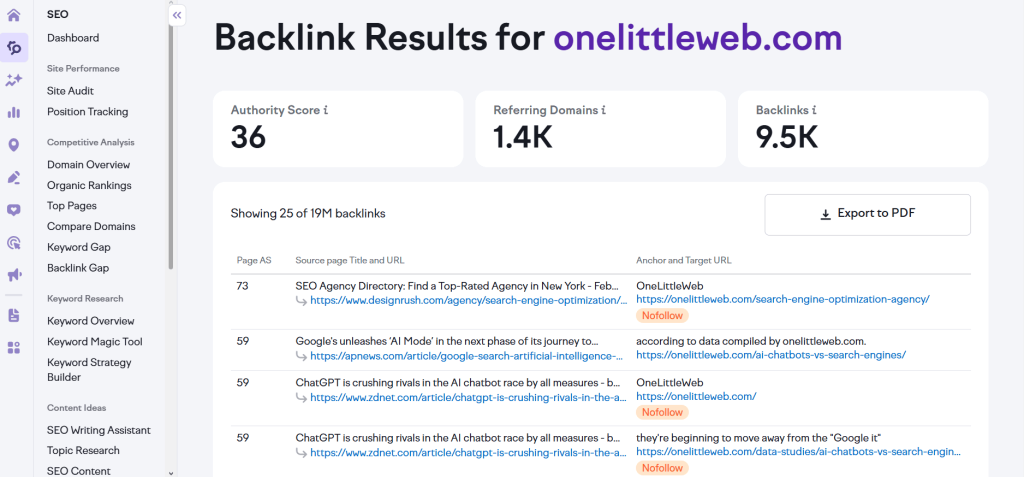Go to Keyword Magic Tool
This screenshot has width=1024, height=477.
[x=95, y=342]
